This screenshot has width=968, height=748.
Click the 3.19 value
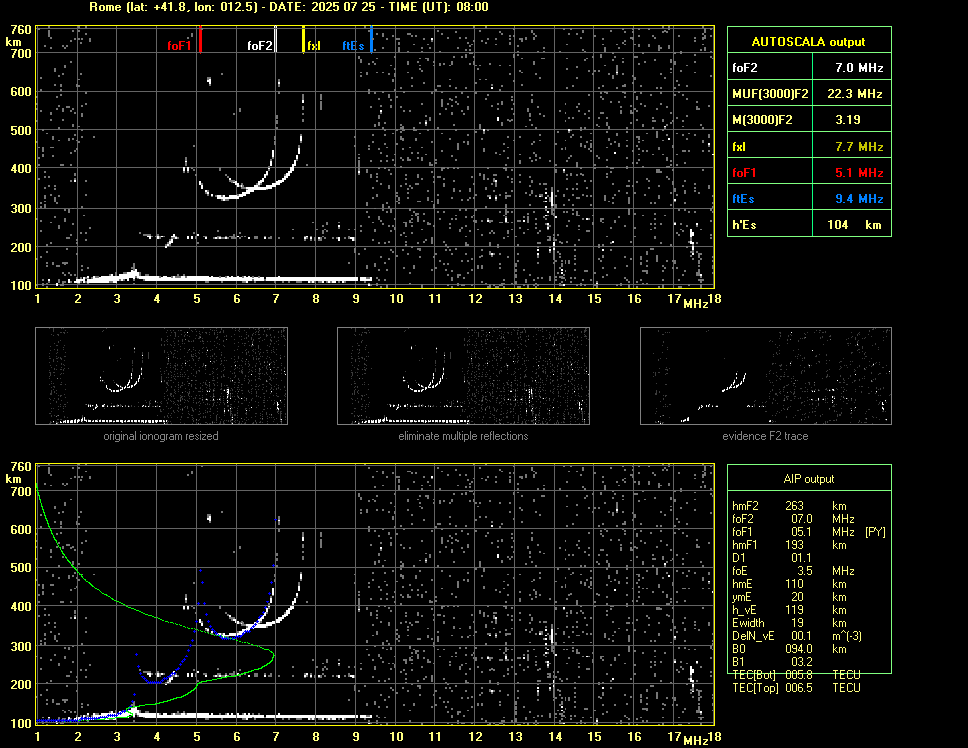848,120
